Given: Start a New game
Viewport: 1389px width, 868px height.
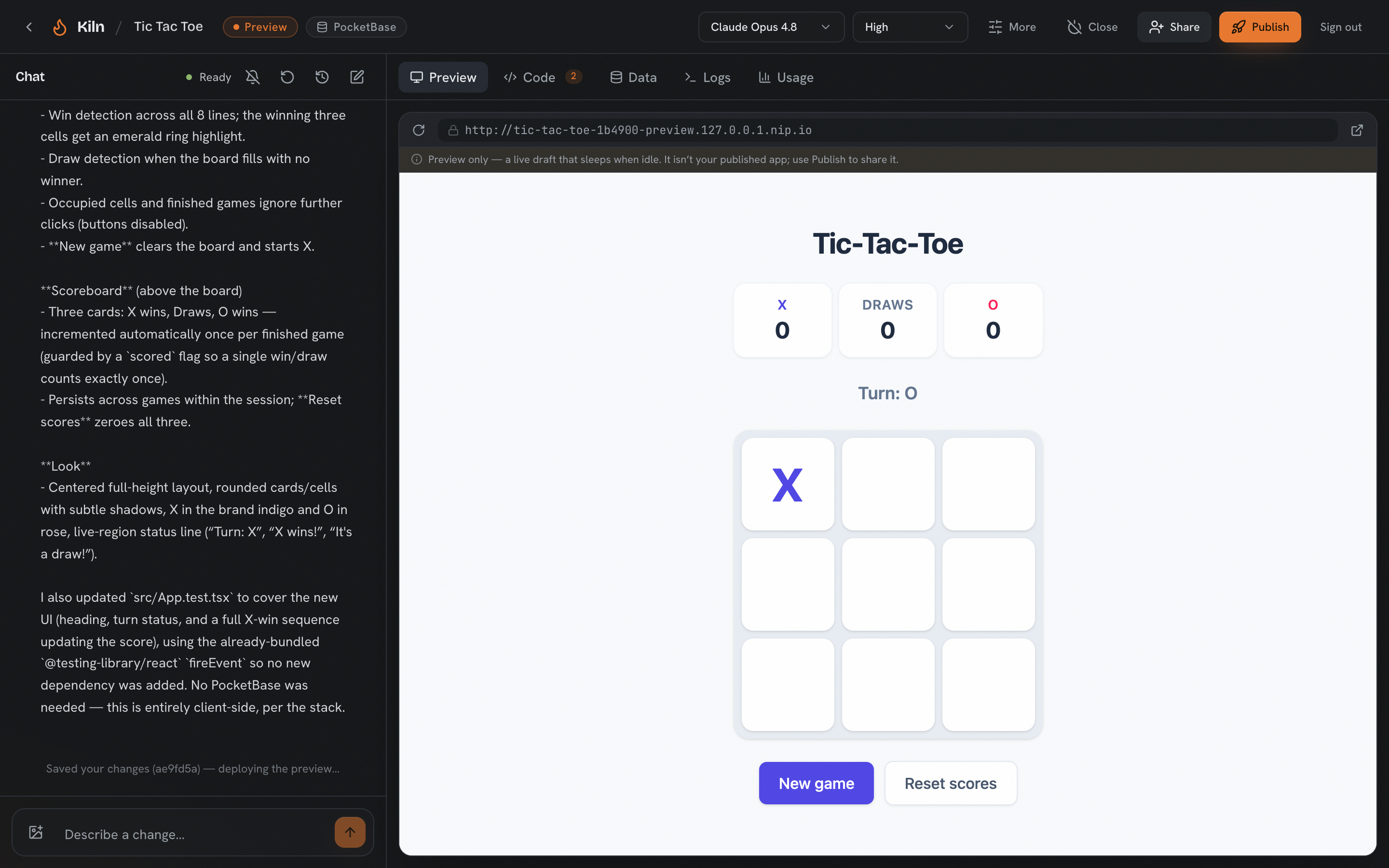Looking at the screenshot, I should pyautogui.click(x=816, y=783).
